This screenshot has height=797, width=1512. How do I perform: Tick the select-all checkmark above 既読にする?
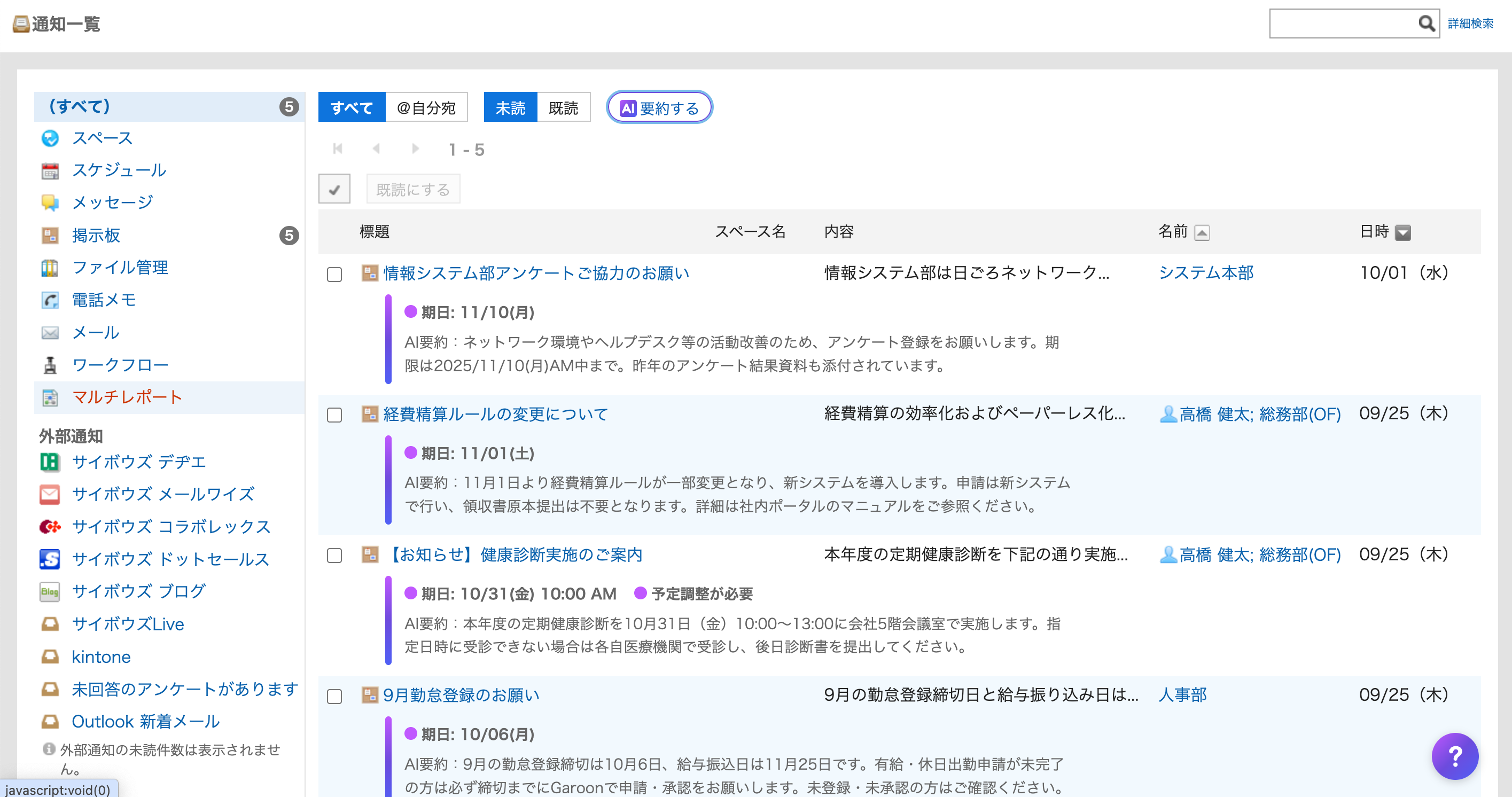334,189
